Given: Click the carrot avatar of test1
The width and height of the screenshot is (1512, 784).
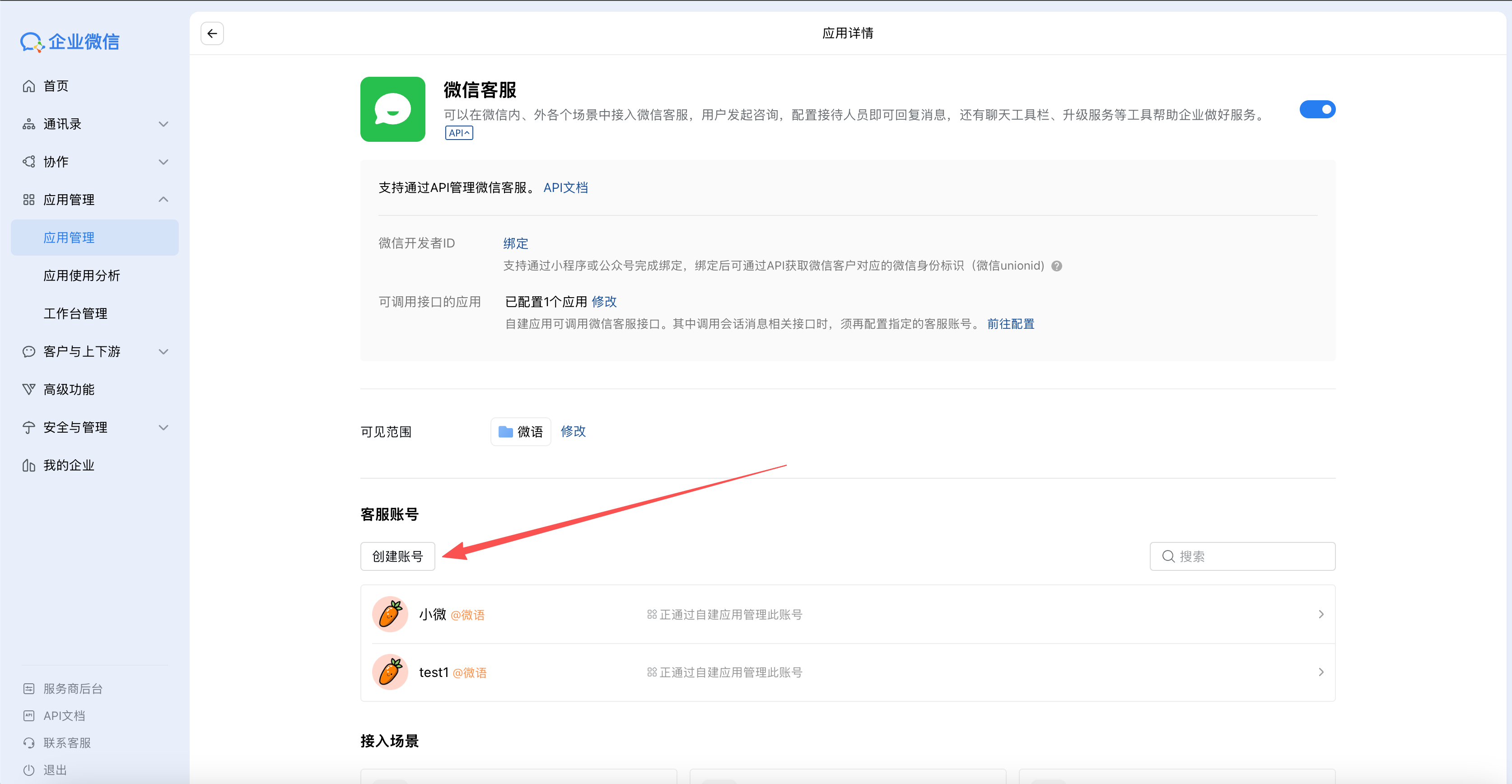Looking at the screenshot, I should pos(390,672).
